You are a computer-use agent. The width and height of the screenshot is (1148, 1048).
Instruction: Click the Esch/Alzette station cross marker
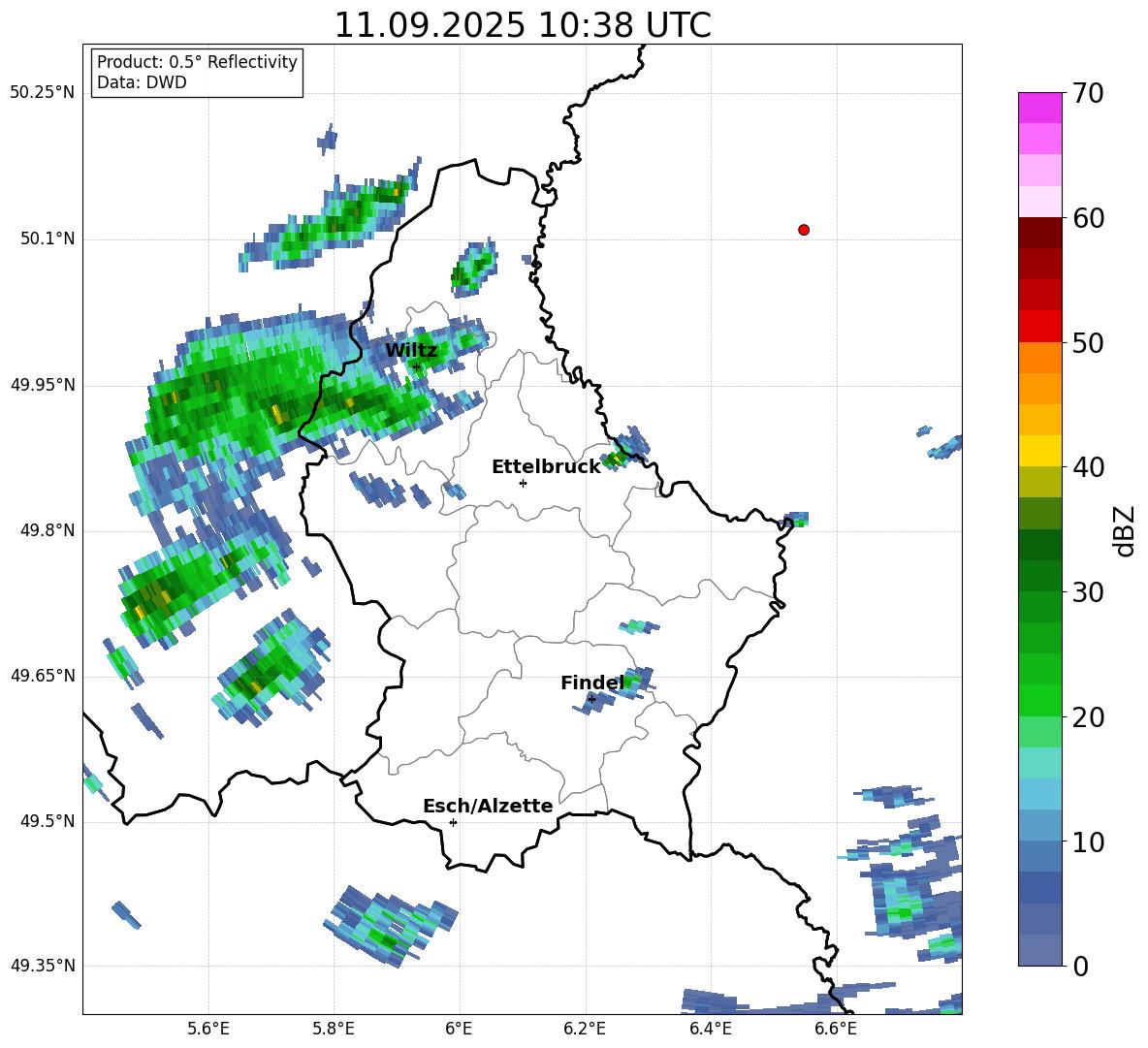coord(453,822)
